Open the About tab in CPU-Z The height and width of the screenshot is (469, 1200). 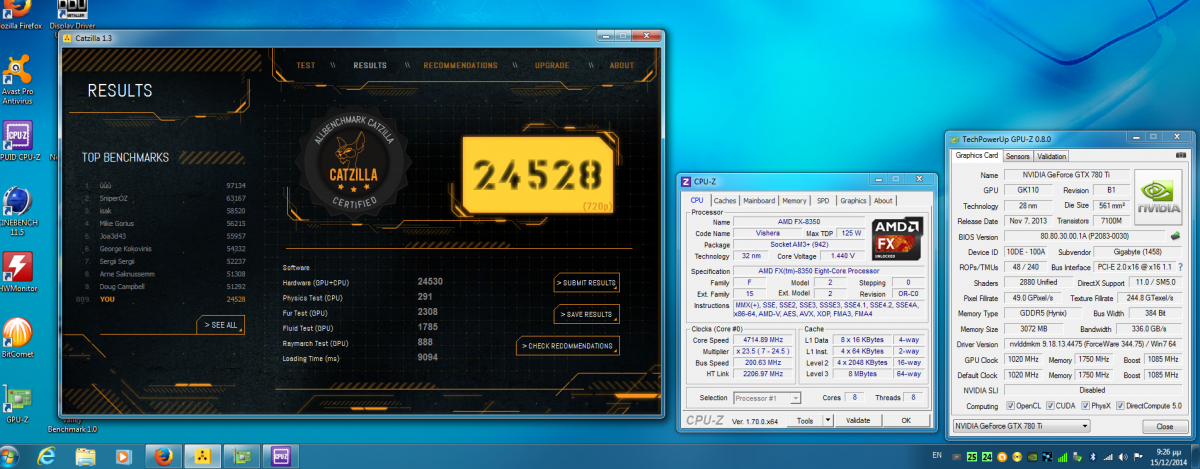coord(884,201)
